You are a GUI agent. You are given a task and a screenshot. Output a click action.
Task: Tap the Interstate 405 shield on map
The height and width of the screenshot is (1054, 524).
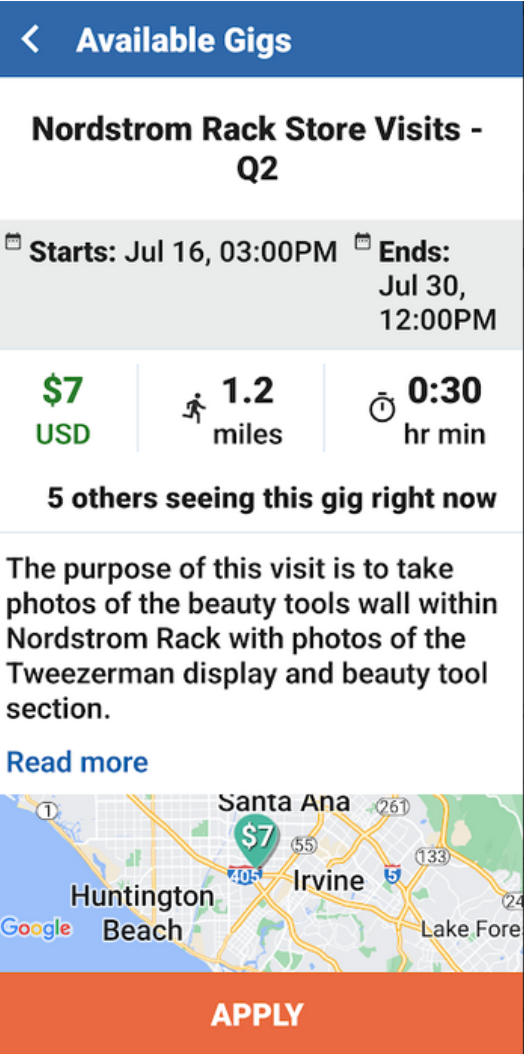coord(245,875)
